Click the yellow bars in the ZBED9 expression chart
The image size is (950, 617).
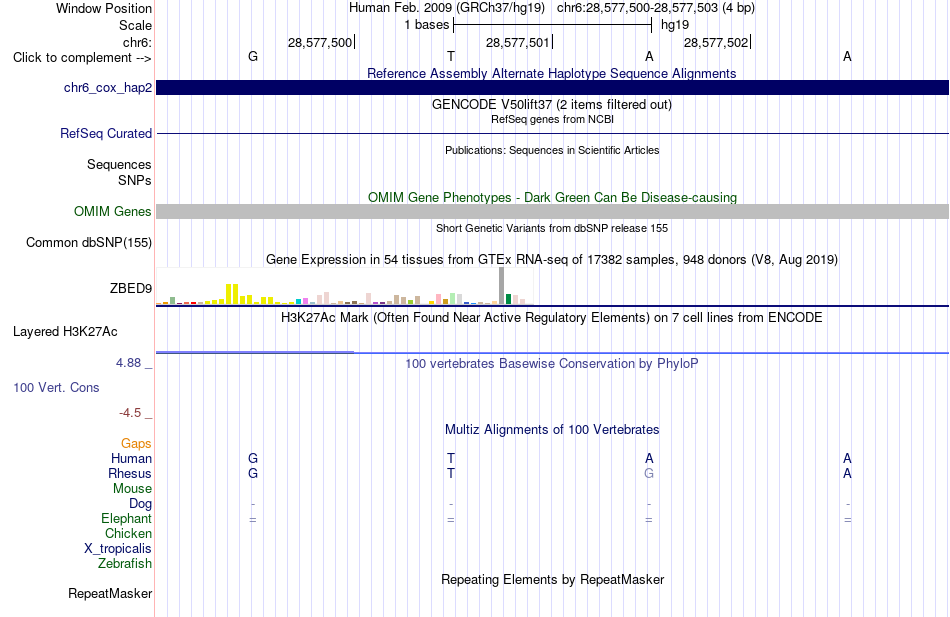232,294
